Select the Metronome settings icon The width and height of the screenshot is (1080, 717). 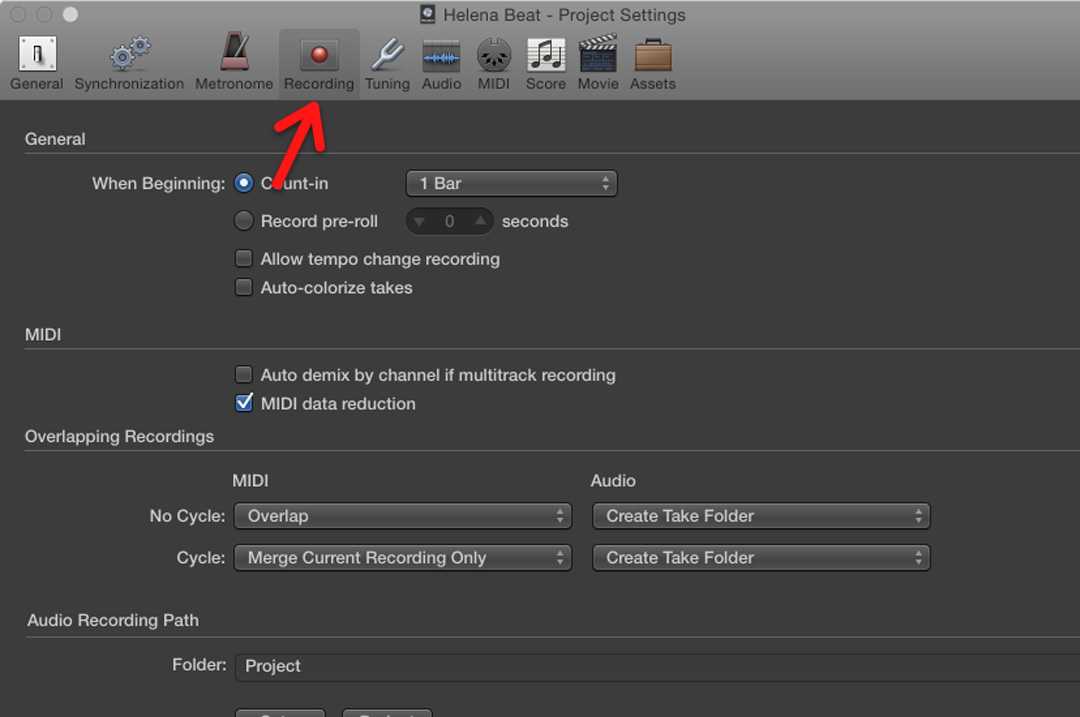point(234,56)
